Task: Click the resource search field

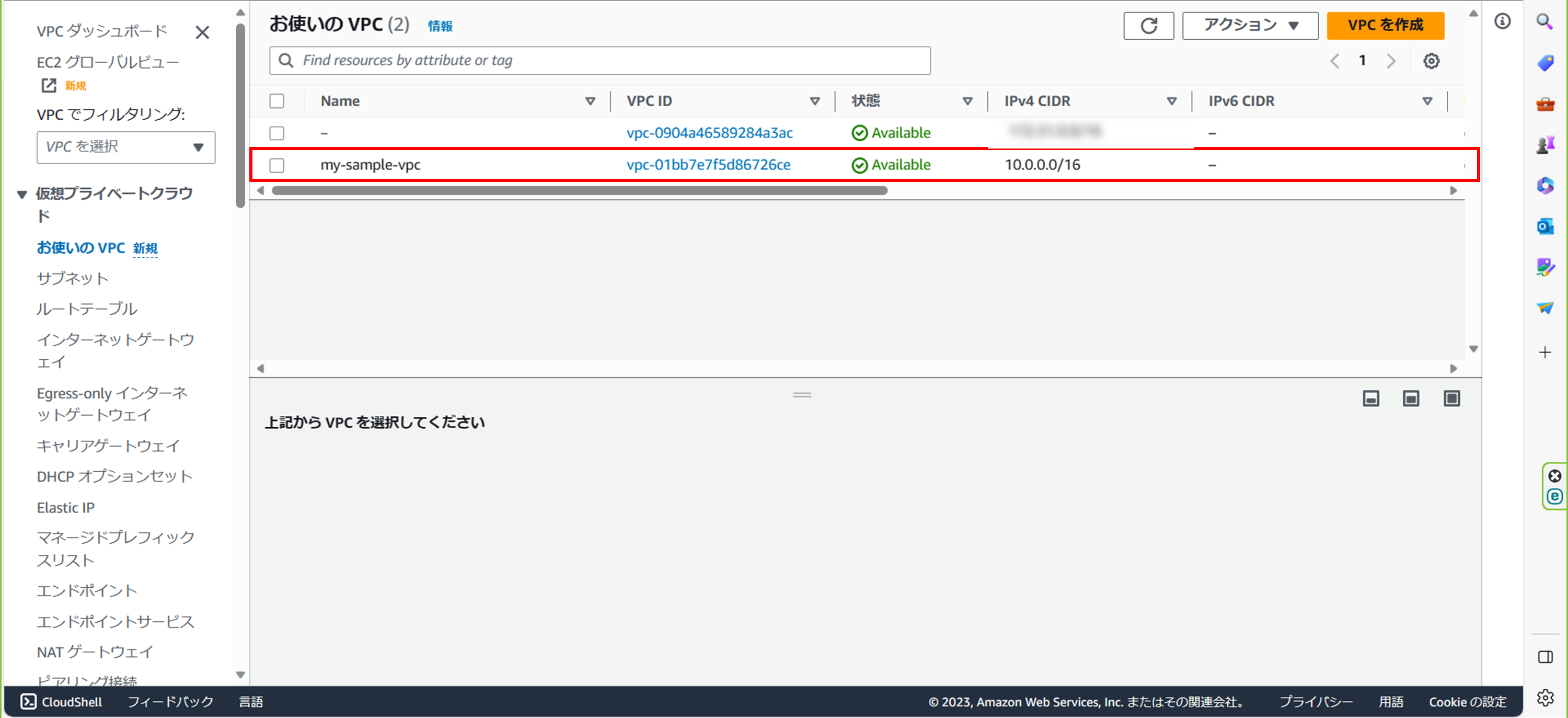Action: tap(599, 61)
